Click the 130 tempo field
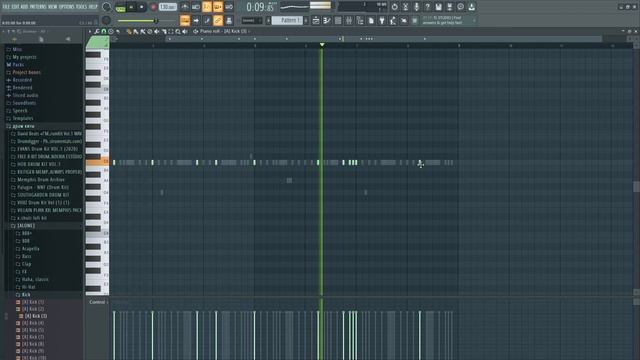Viewport: 640px width, 360px height. click(167, 7)
